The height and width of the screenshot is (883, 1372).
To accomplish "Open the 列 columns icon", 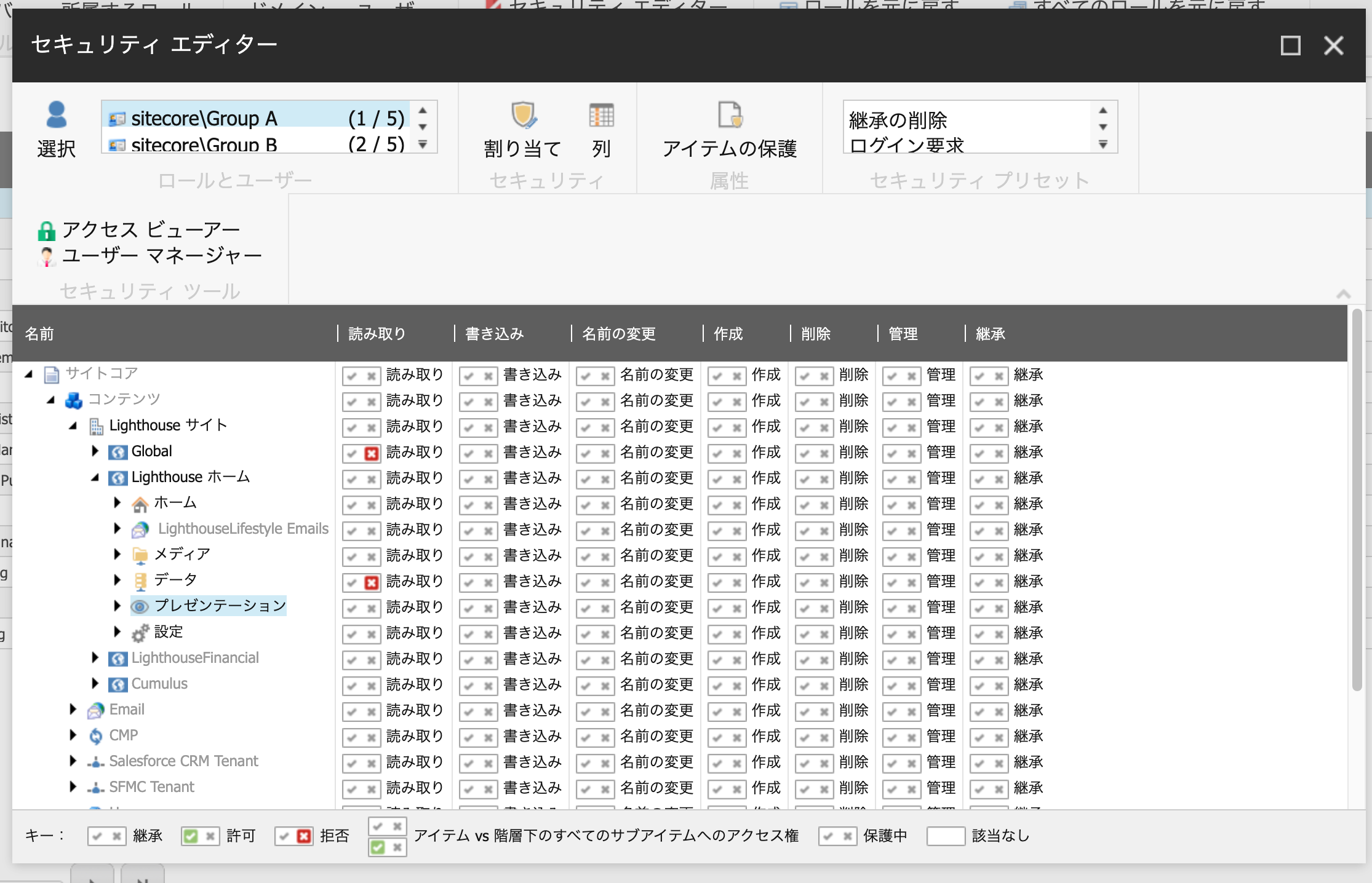I will pos(601,115).
